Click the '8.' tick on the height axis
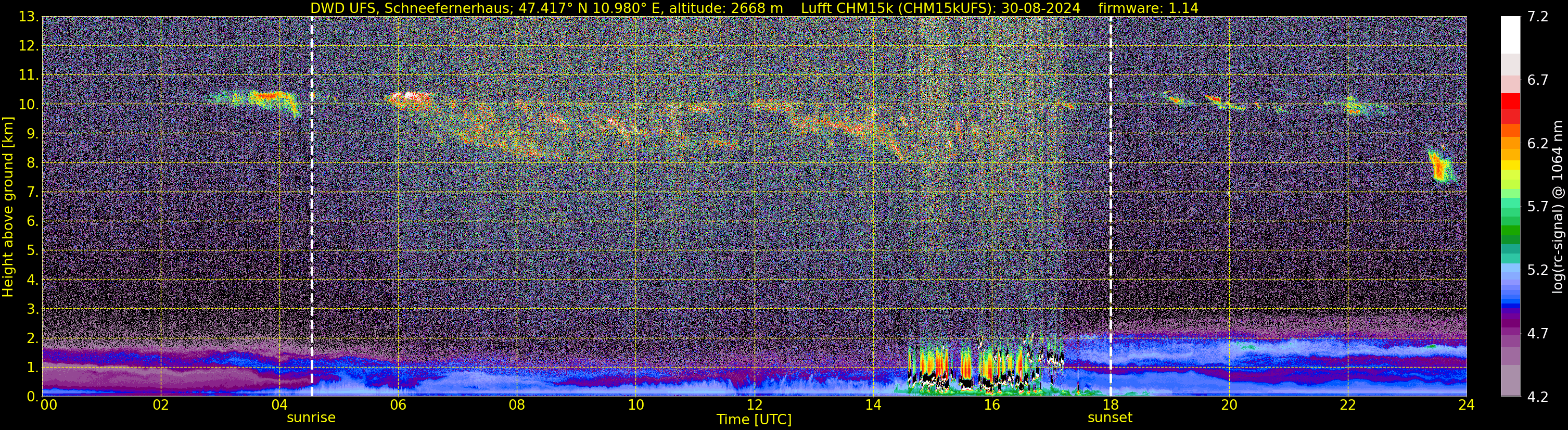Image resolution: width=1568 pixels, height=430 pixels. (32, 163)
